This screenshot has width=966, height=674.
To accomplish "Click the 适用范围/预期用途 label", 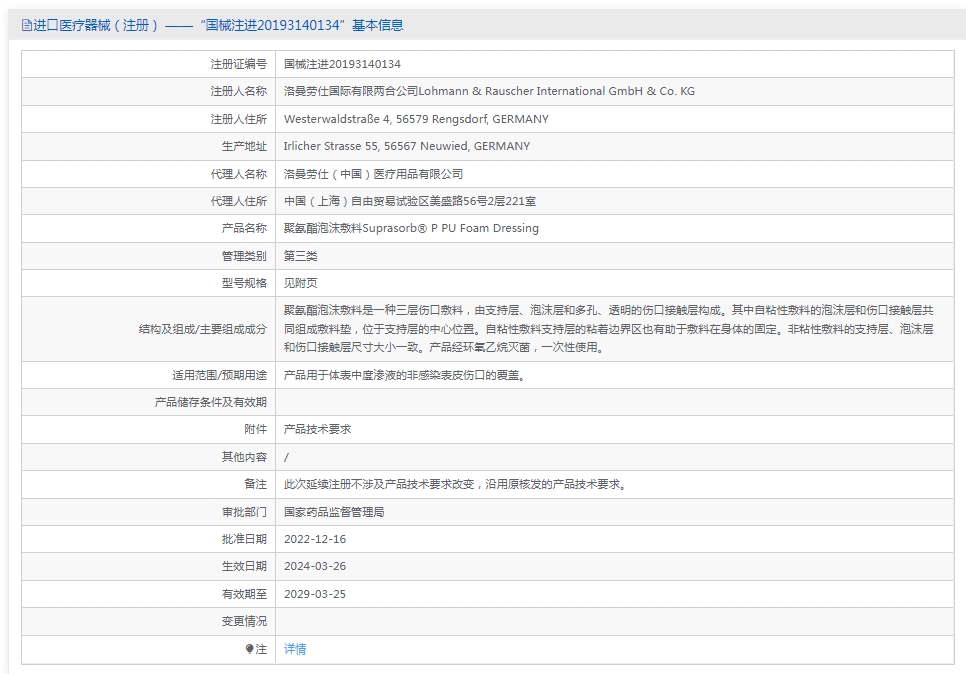I will pos(219,375).
